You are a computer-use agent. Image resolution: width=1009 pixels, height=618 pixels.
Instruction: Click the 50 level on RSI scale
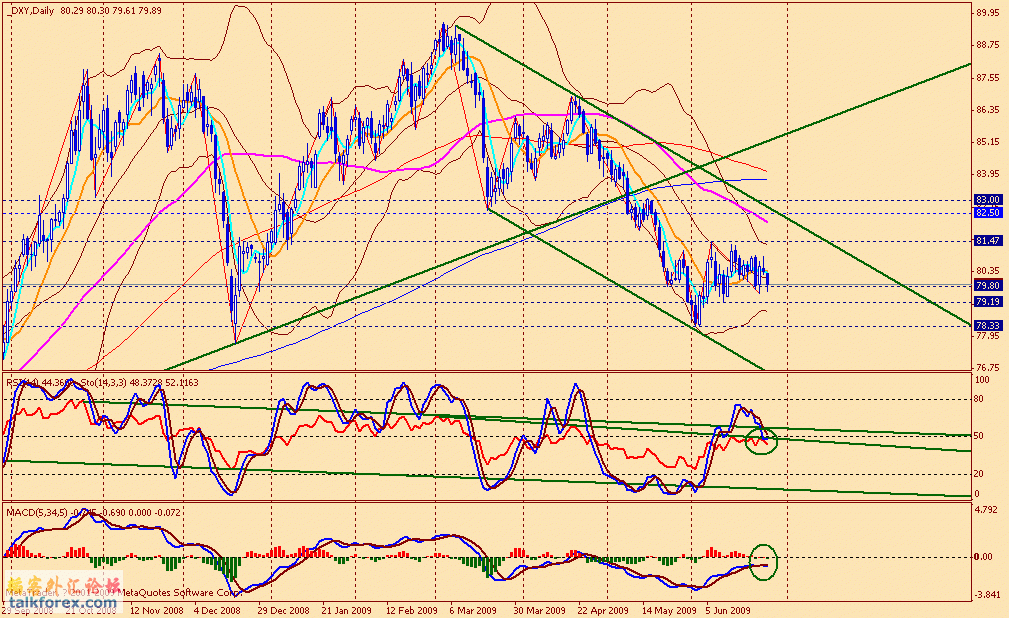click(x=978, y=436)
